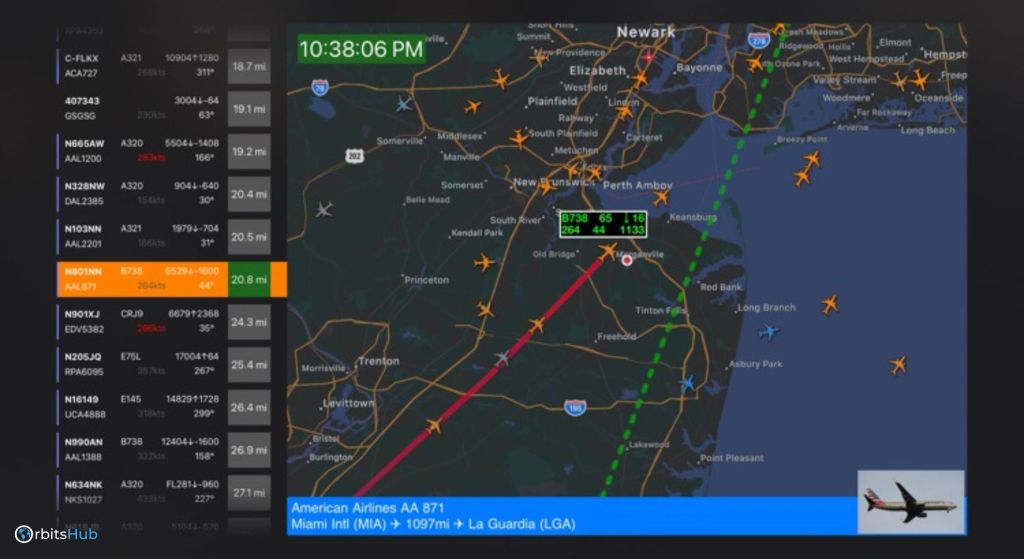Click the 26.4 mi distance badge
Viewport: 1024px width, 559px height.
coord(249,407)
